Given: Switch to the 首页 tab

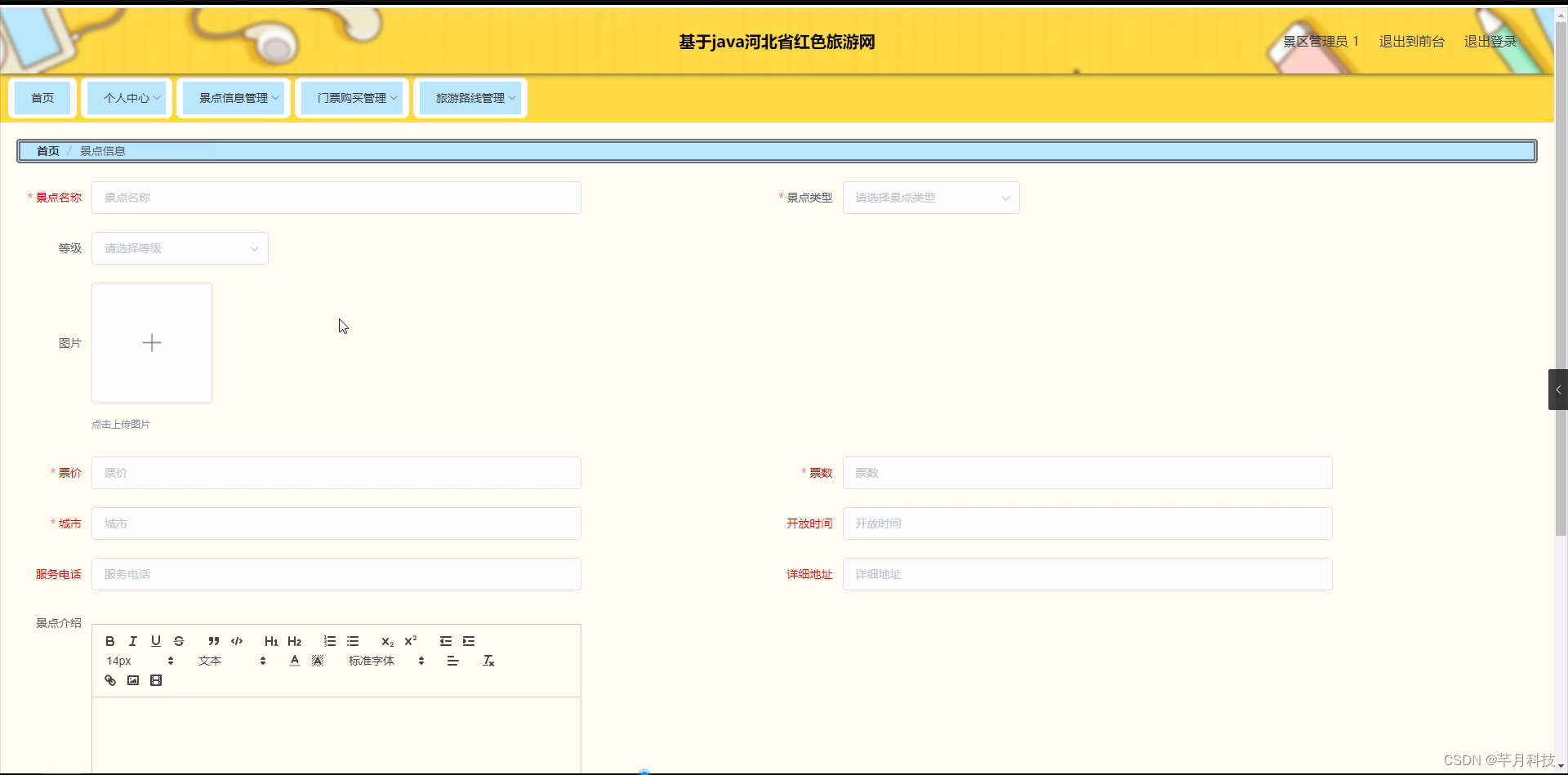Looking at the screenshot, I should pyautogui.click(x=42, y=97).
